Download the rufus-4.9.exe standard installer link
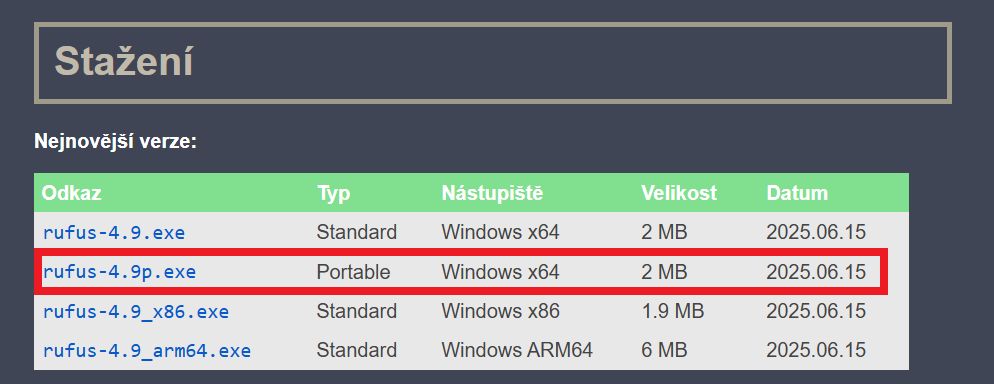 (113, 233)
